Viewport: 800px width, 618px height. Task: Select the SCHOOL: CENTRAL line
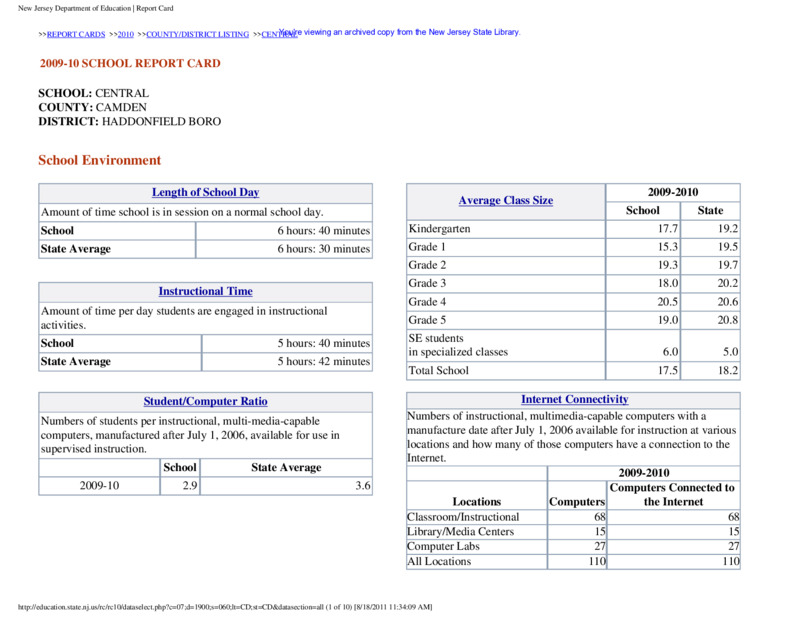point(94,93)
